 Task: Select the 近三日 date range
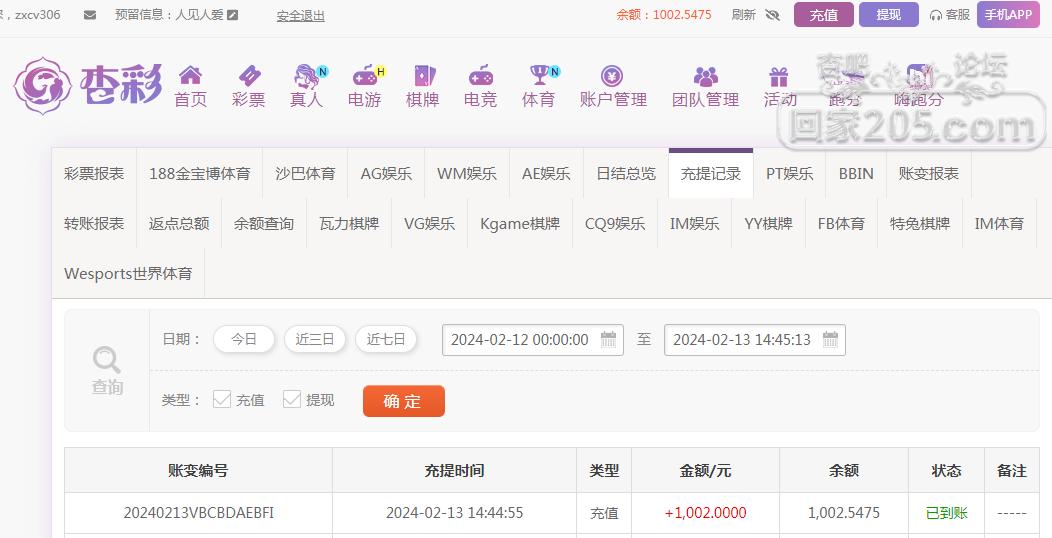tap(315, 339)
